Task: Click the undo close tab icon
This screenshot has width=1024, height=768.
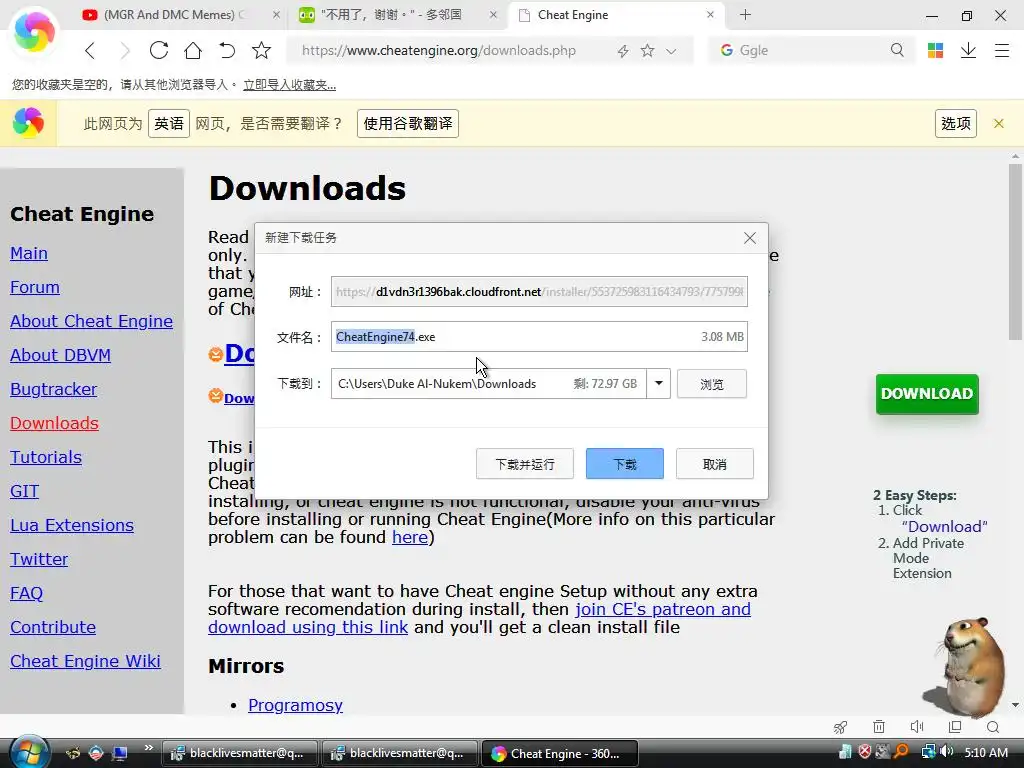Action: (x=227, y=50)
